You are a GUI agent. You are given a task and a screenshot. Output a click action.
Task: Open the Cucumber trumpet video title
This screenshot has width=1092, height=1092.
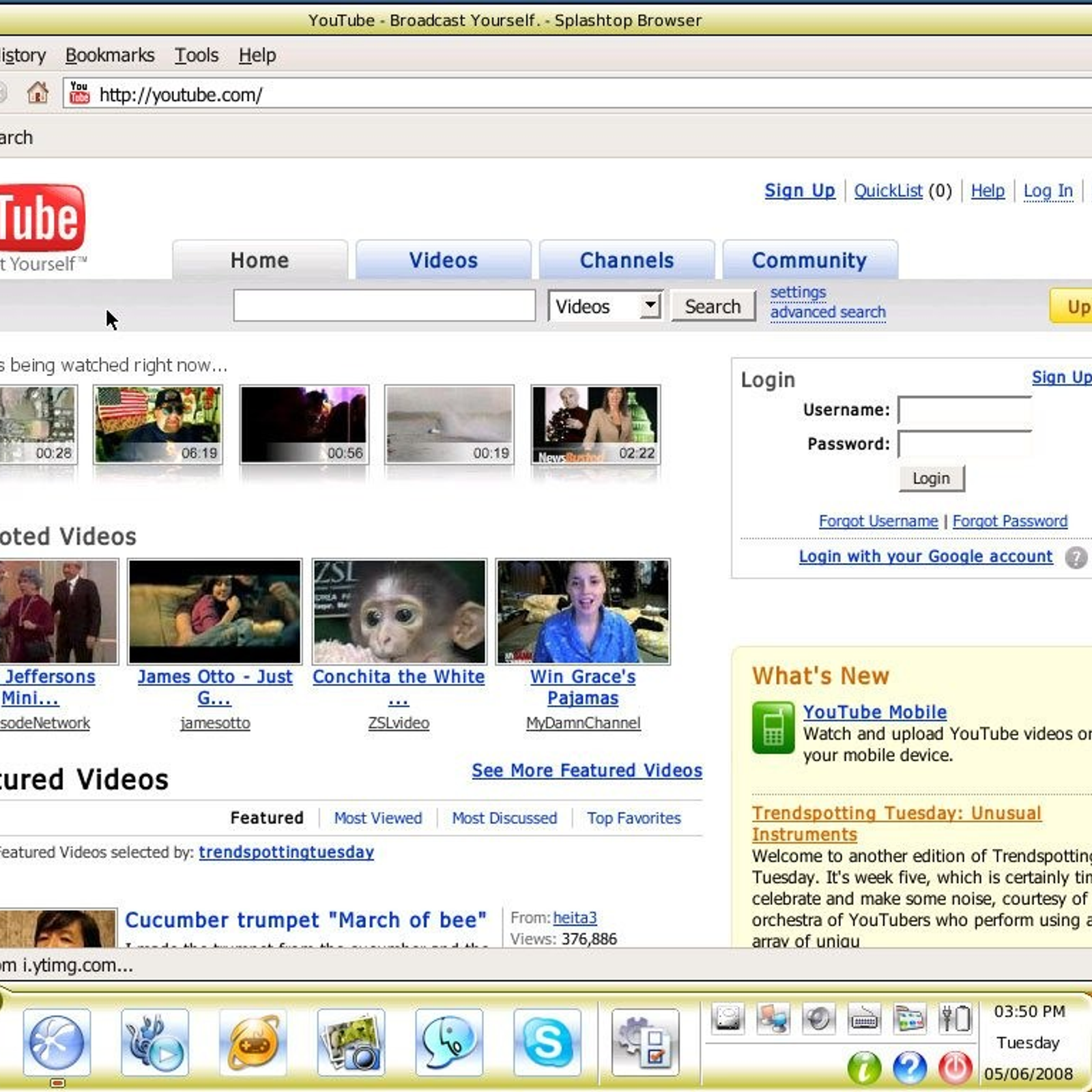[306, 920]
